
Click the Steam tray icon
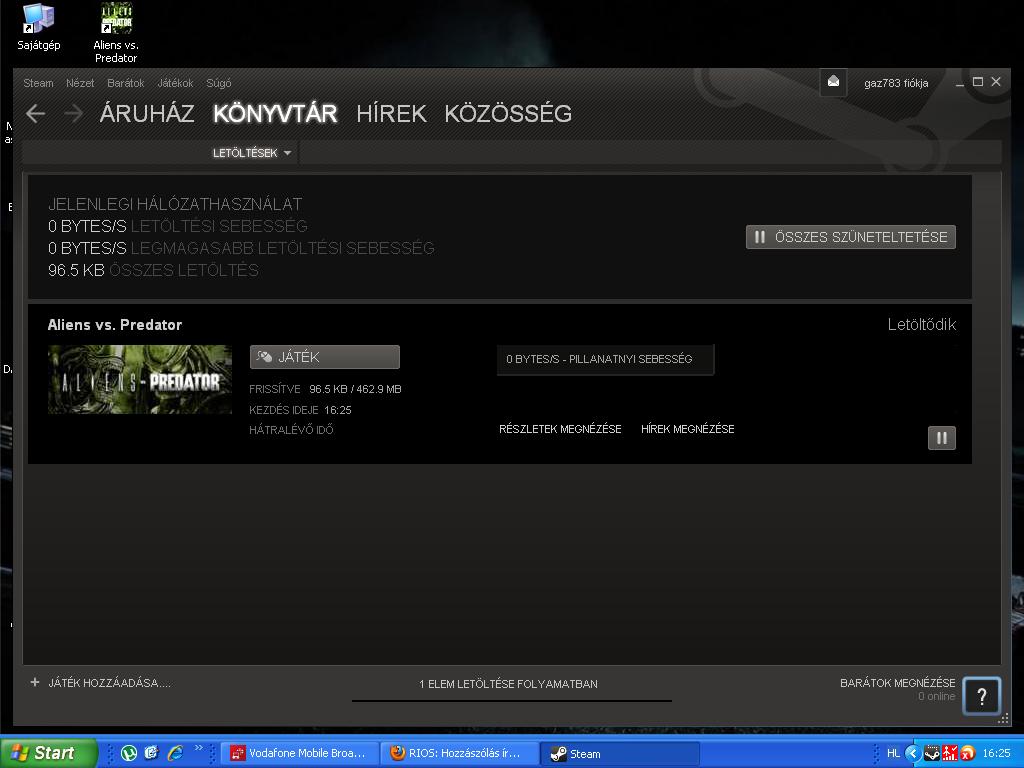click(x=932, y=753)
